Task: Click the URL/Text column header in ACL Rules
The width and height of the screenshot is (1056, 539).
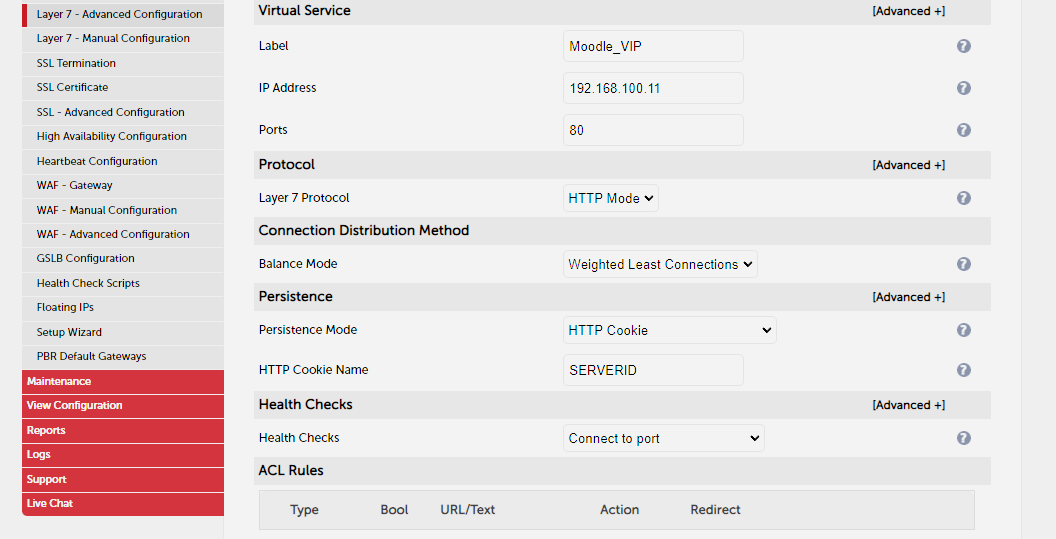Action: [x=467, y=510]
